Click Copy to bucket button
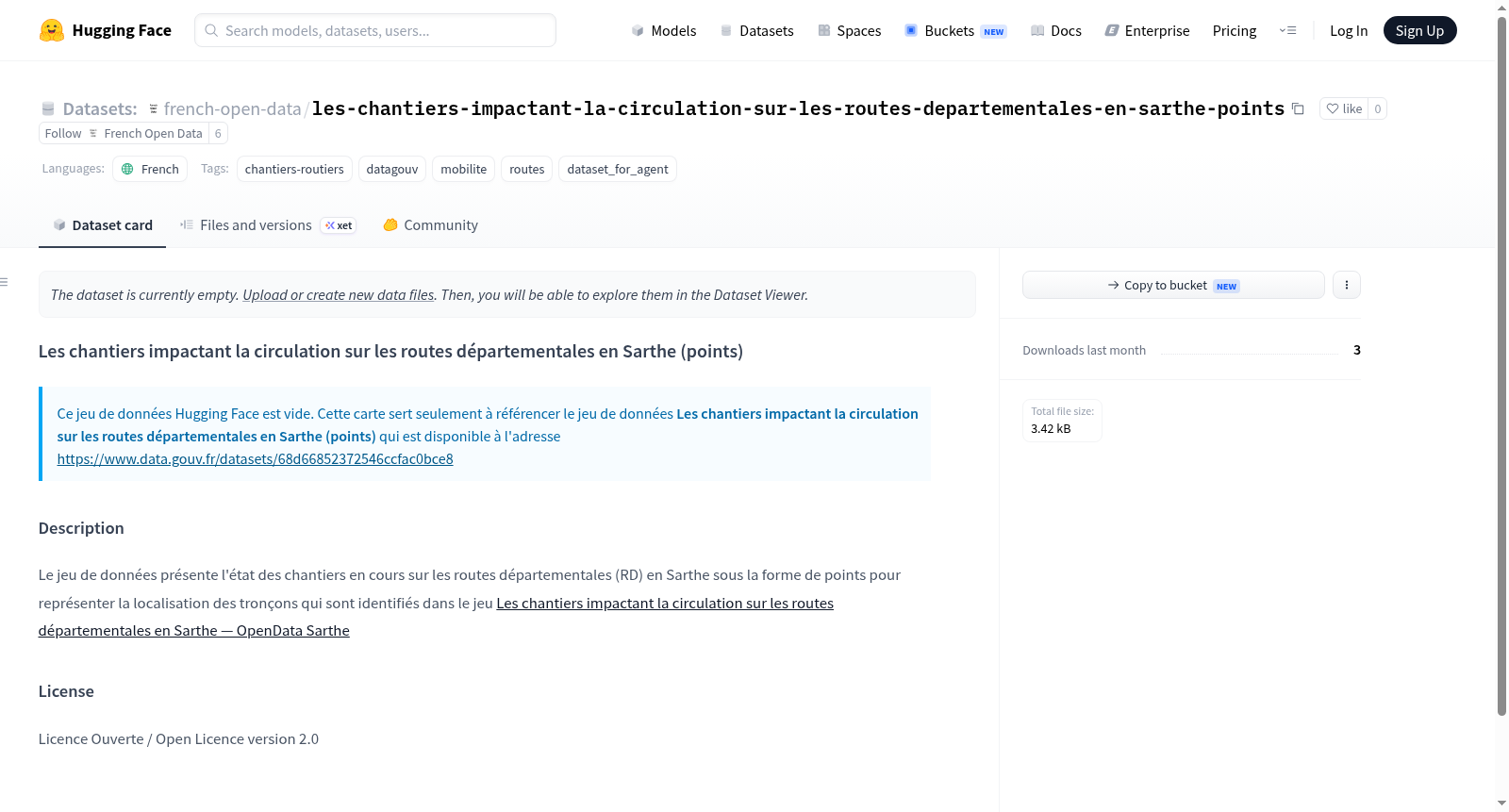The image size is (1509, 812). tap(1173, 285)
